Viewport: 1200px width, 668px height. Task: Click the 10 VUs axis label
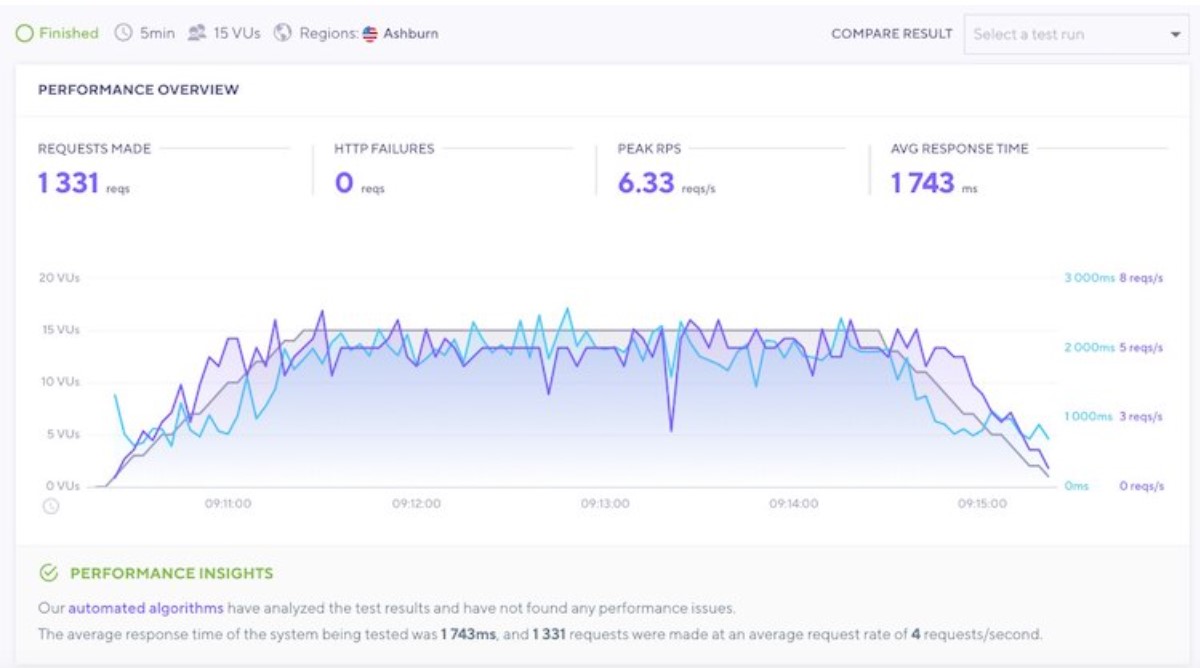point(59,381)
